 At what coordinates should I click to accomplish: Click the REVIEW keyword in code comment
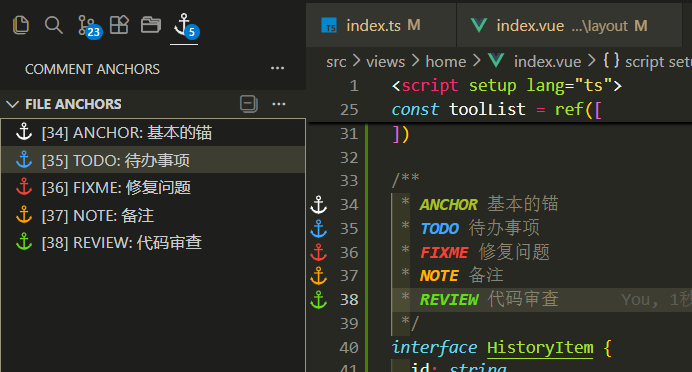pyautogui.click(x=449, y=300)
